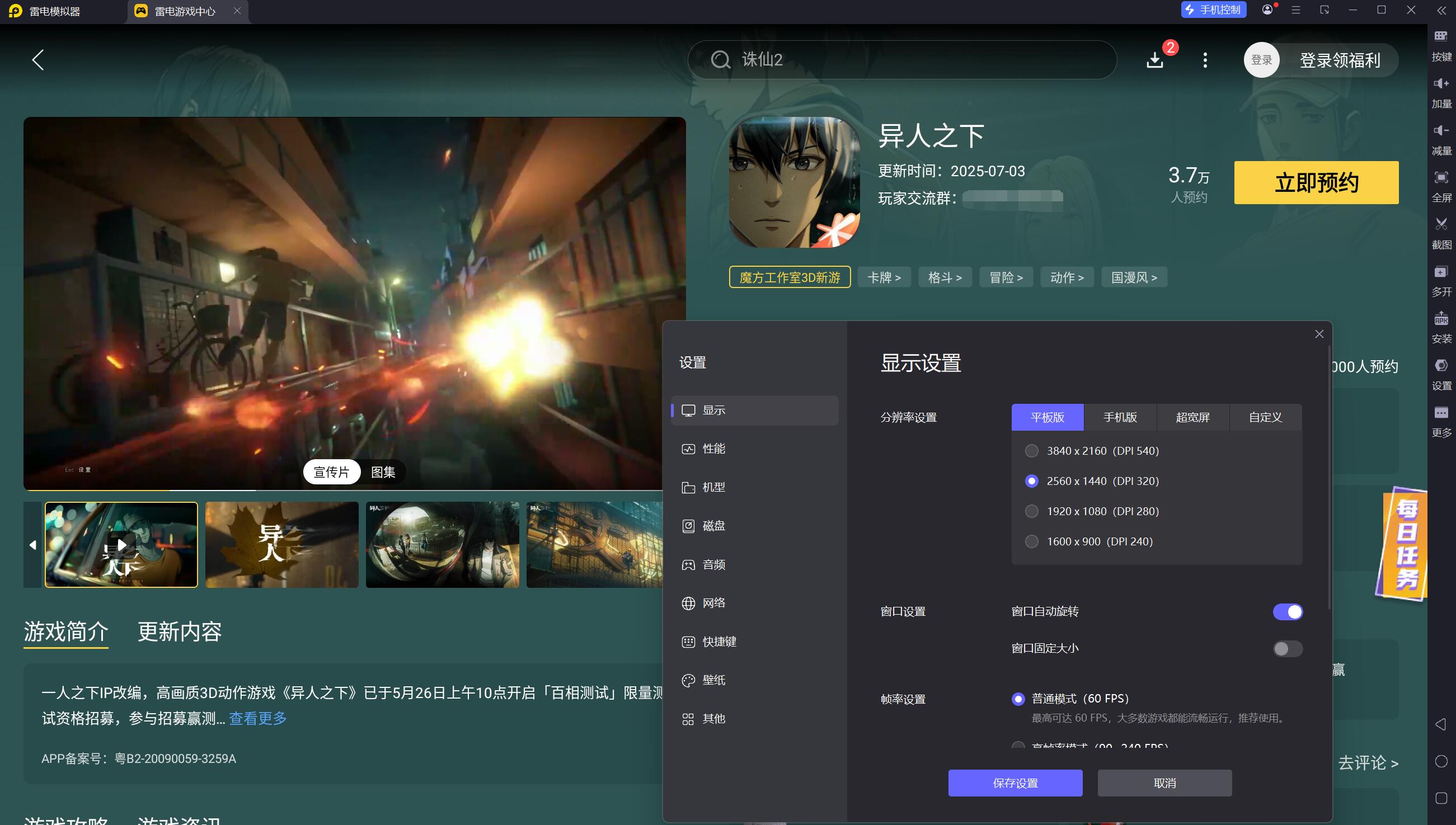Open the 性能 settings section

point(713,449)
